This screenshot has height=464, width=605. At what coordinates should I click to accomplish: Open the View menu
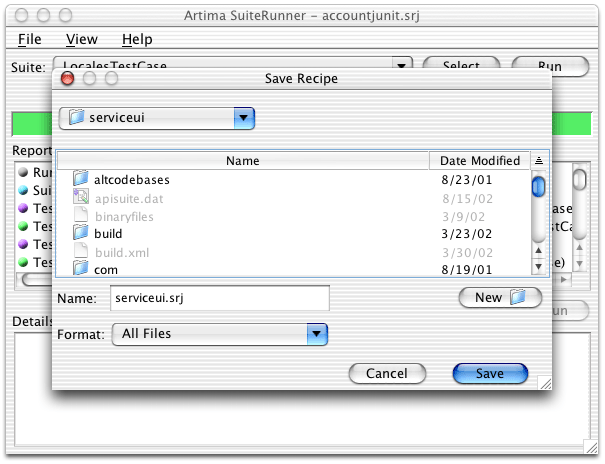[82, 39]
